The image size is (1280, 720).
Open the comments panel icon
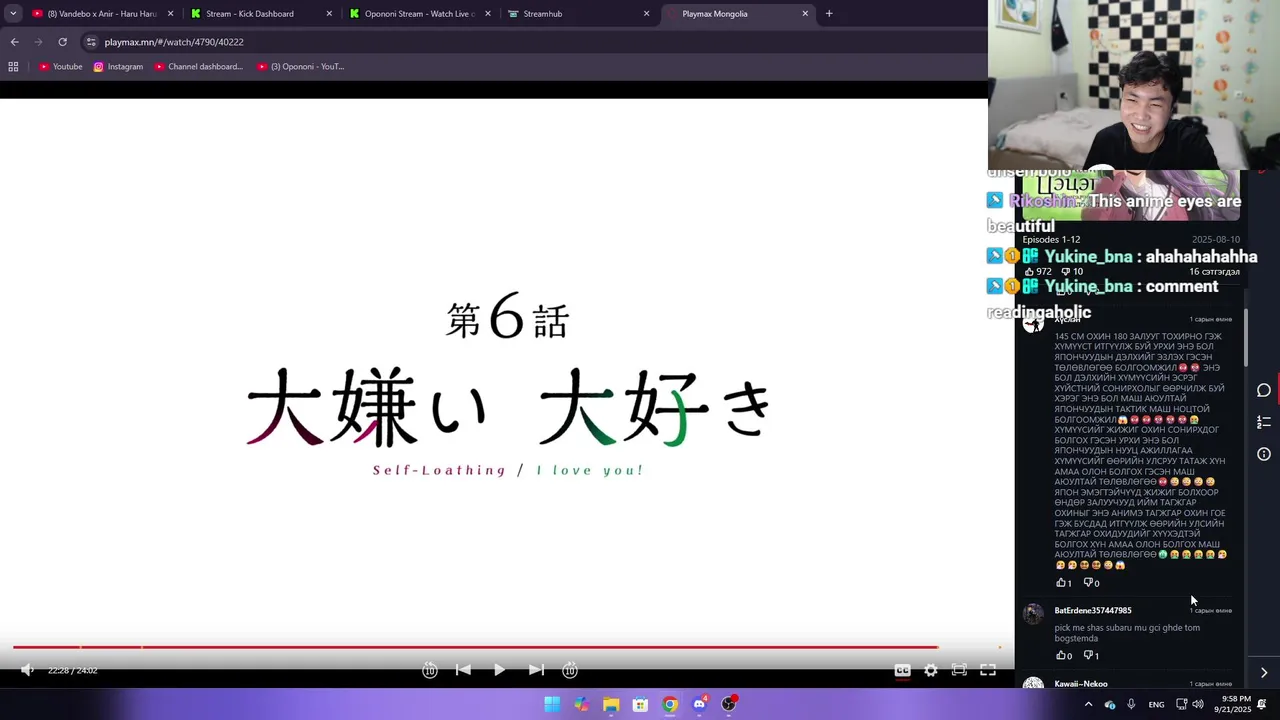tap(1264, 390)
